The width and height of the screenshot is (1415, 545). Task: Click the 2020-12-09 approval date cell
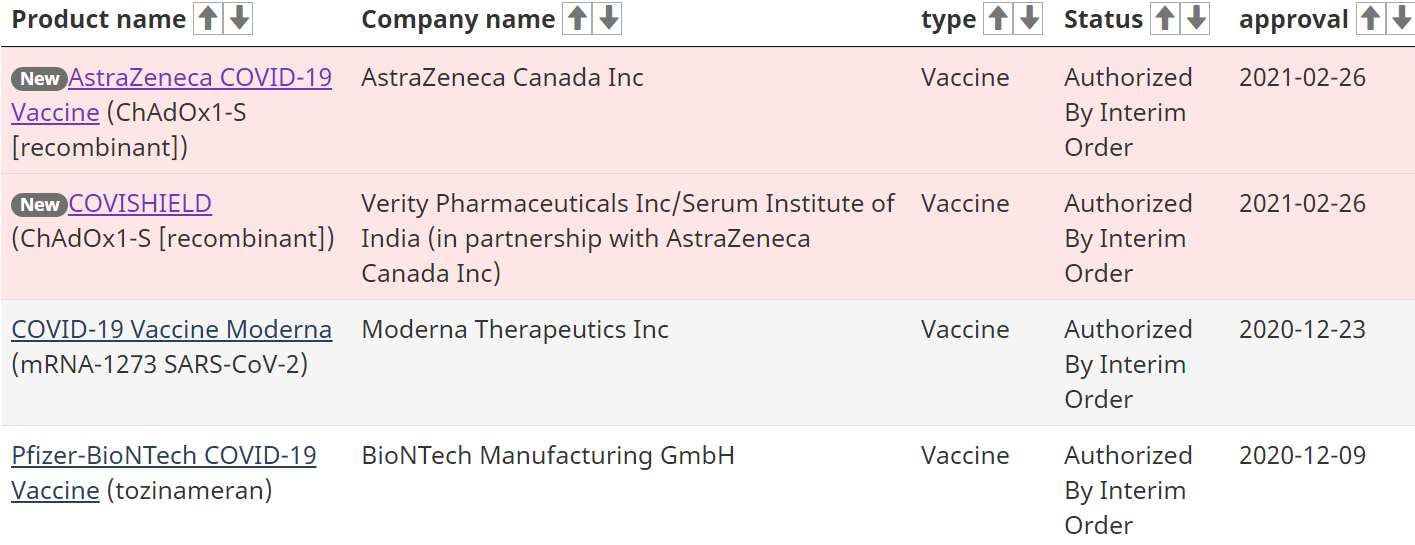1302,456
